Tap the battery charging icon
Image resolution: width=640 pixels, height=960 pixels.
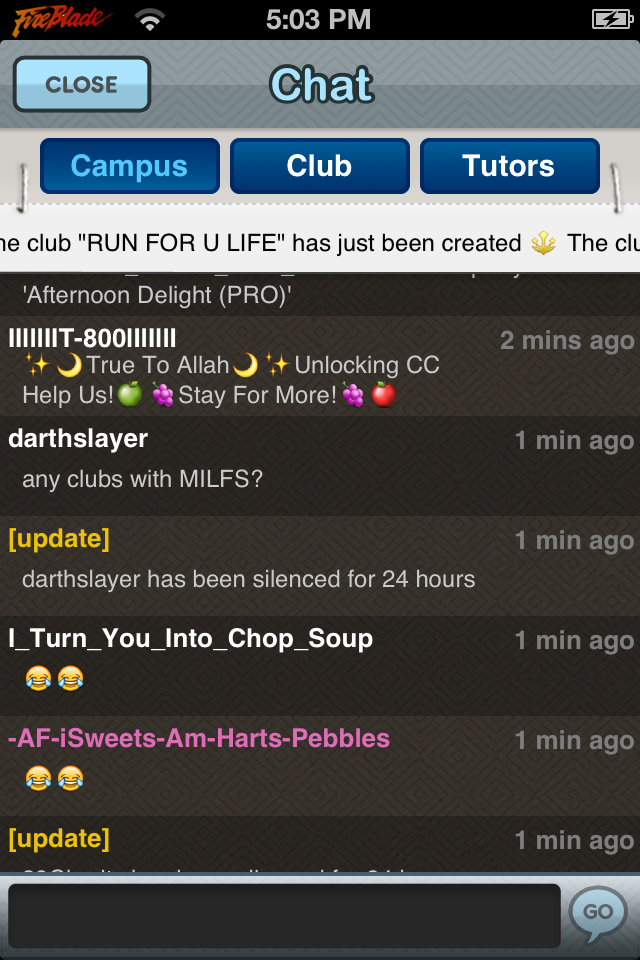(612, 20)
